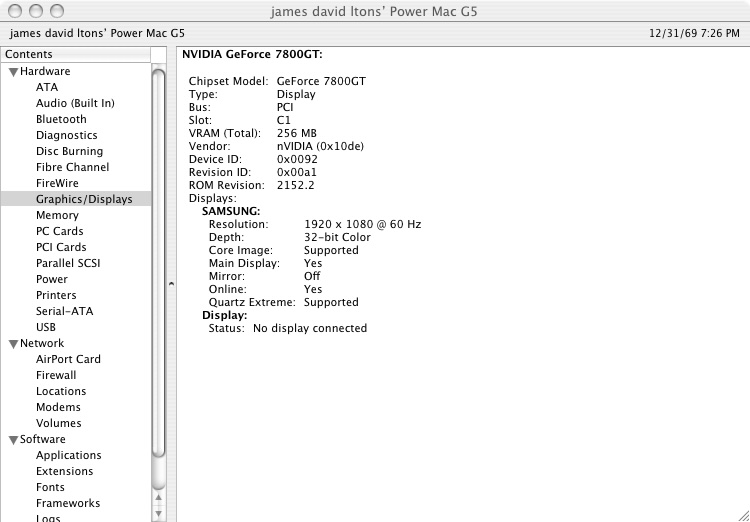Collapse the Network disclosure triangle
This screenshot has width=750, height=522.
[14, 344]
